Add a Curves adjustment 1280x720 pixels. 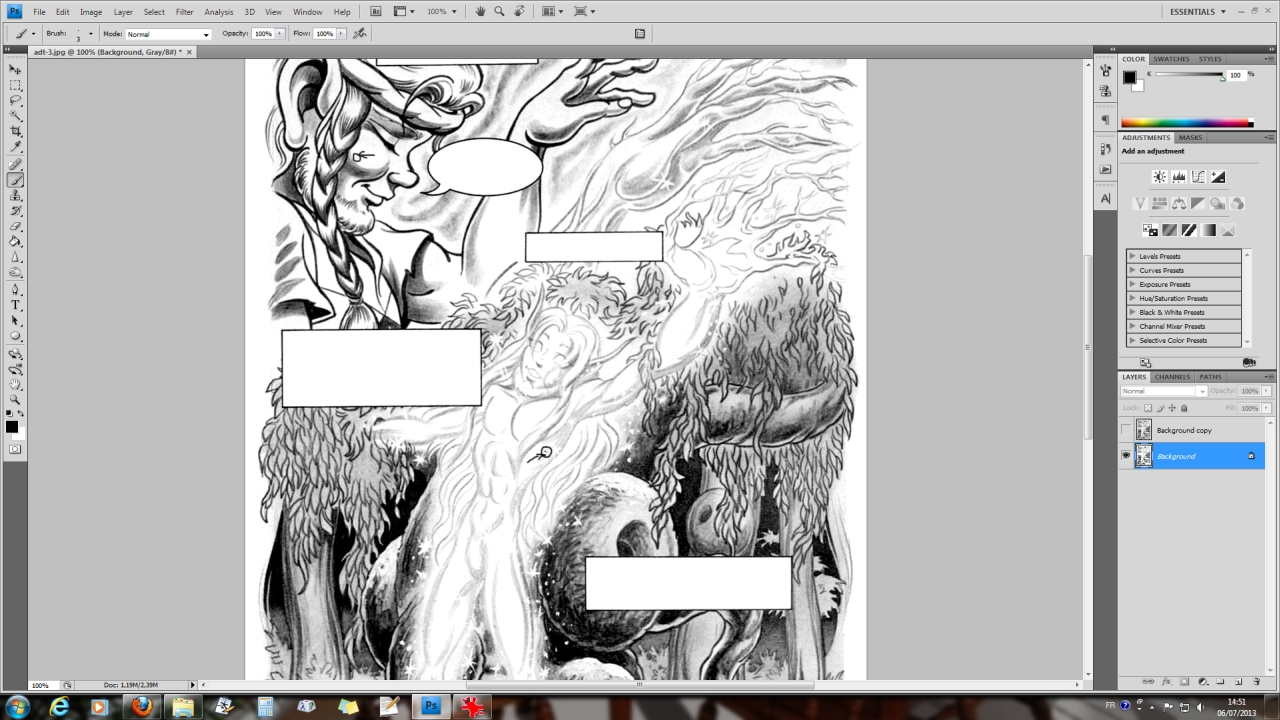click(x=1198, y=177)
